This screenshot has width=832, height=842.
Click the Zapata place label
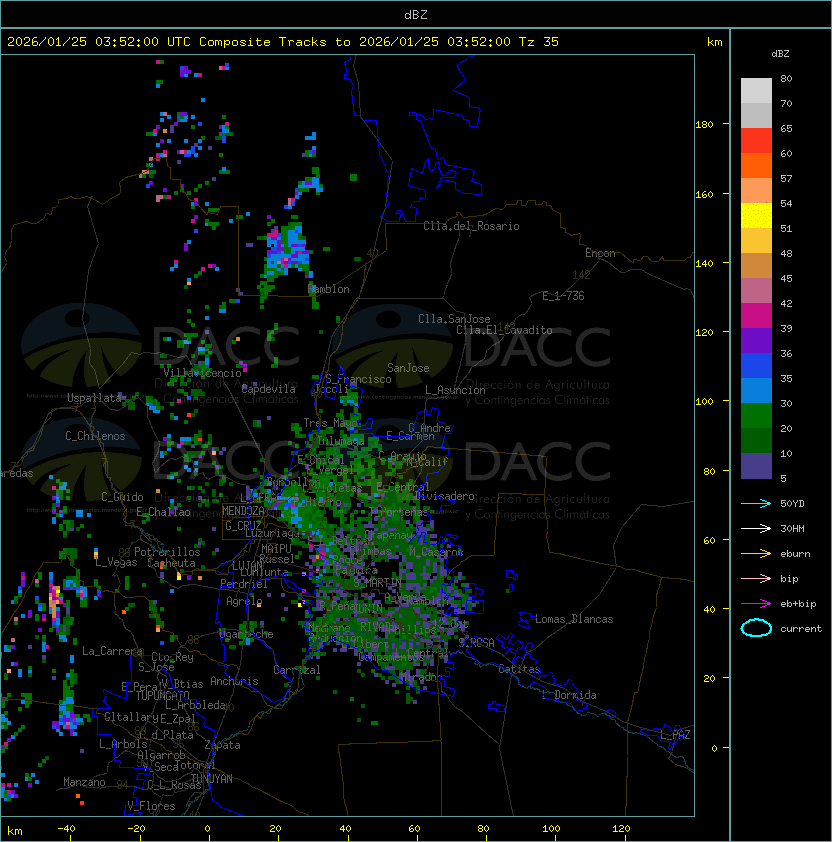tap(222, 745)
